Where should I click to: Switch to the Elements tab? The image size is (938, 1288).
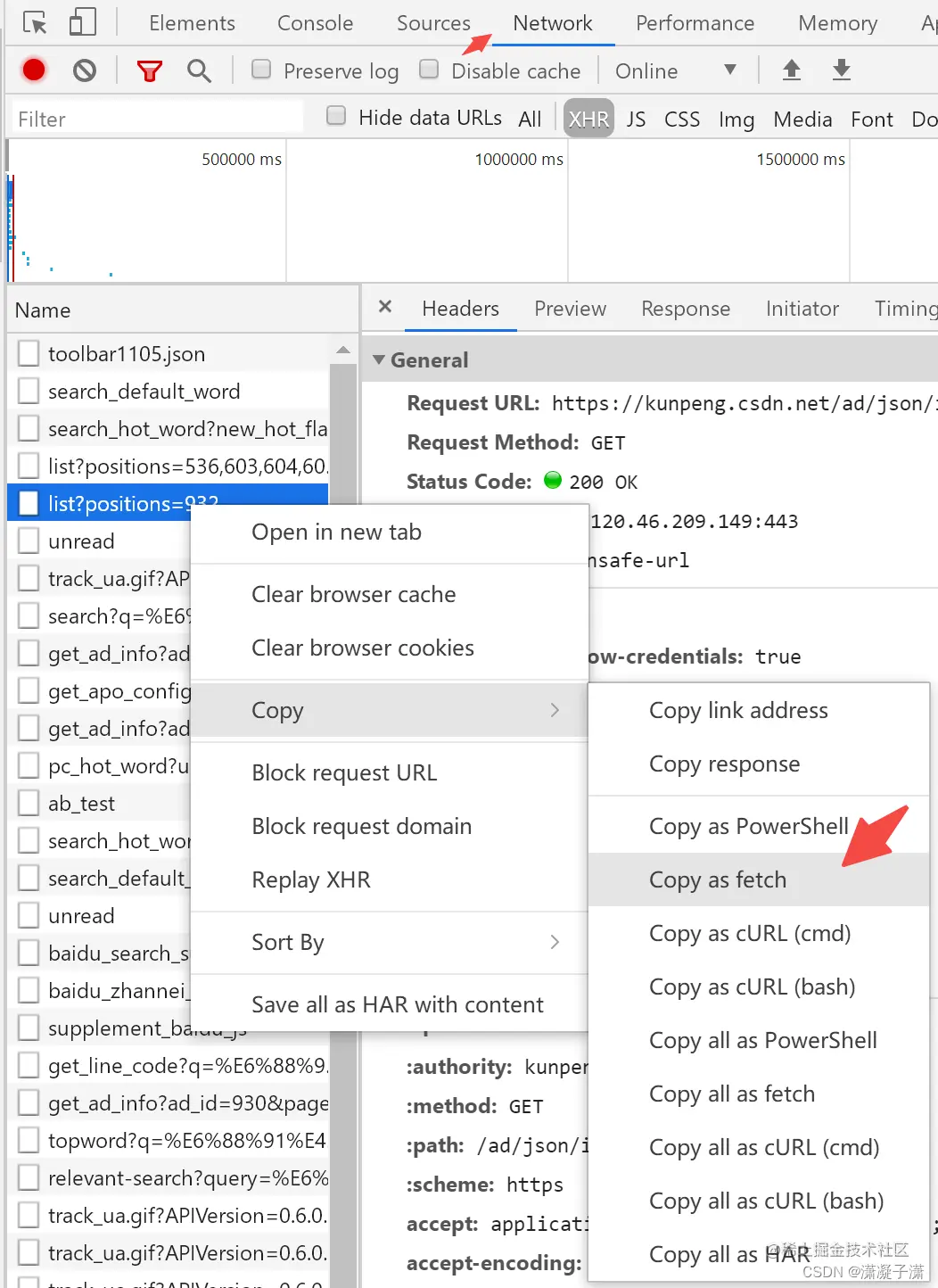click(192, 23)
